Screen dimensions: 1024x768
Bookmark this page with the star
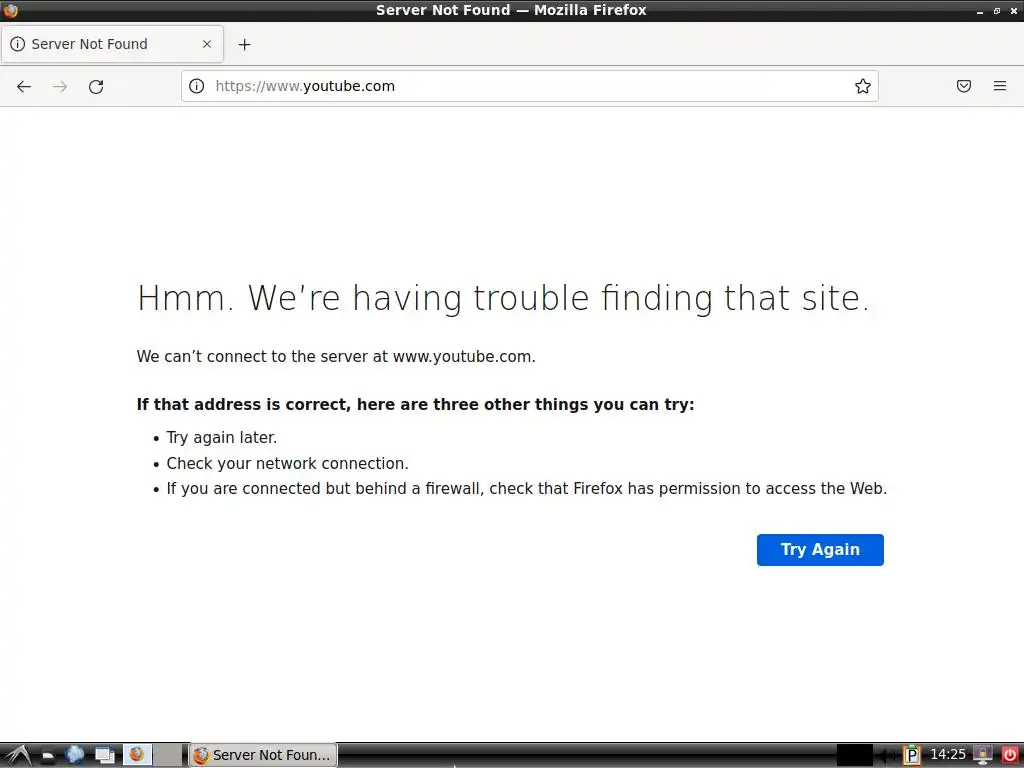click(x=863, y=86)
